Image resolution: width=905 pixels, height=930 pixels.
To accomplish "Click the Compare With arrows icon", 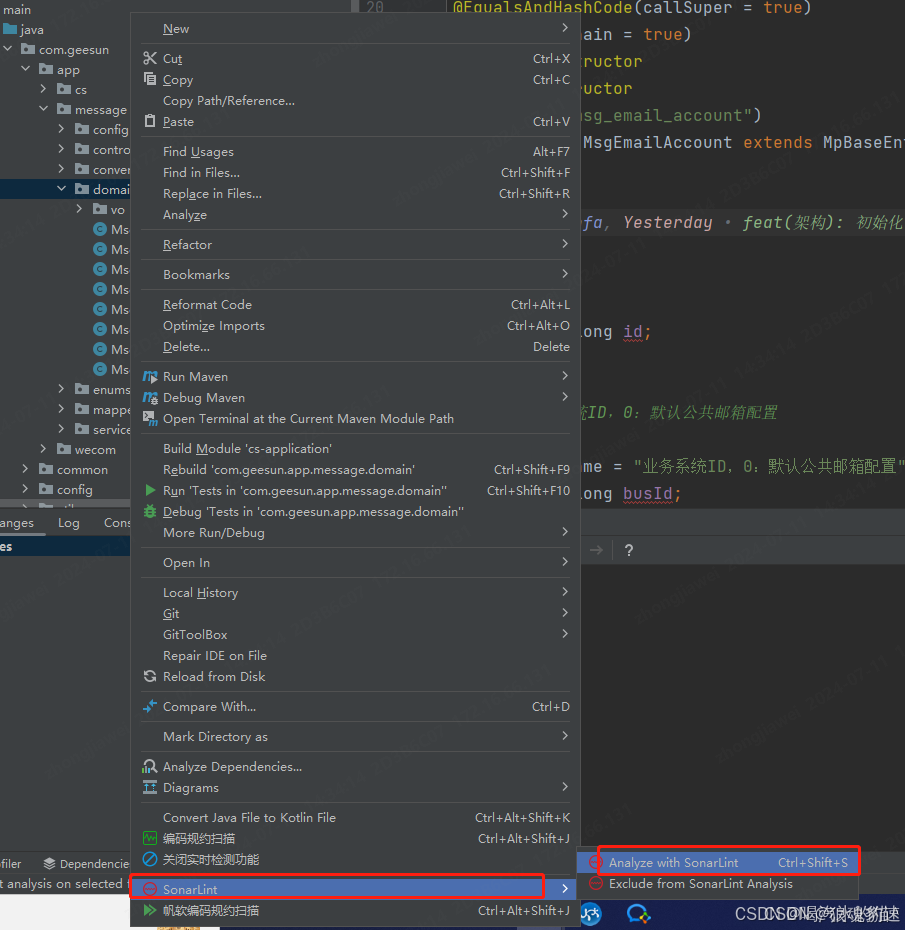I will pos(150,706).
